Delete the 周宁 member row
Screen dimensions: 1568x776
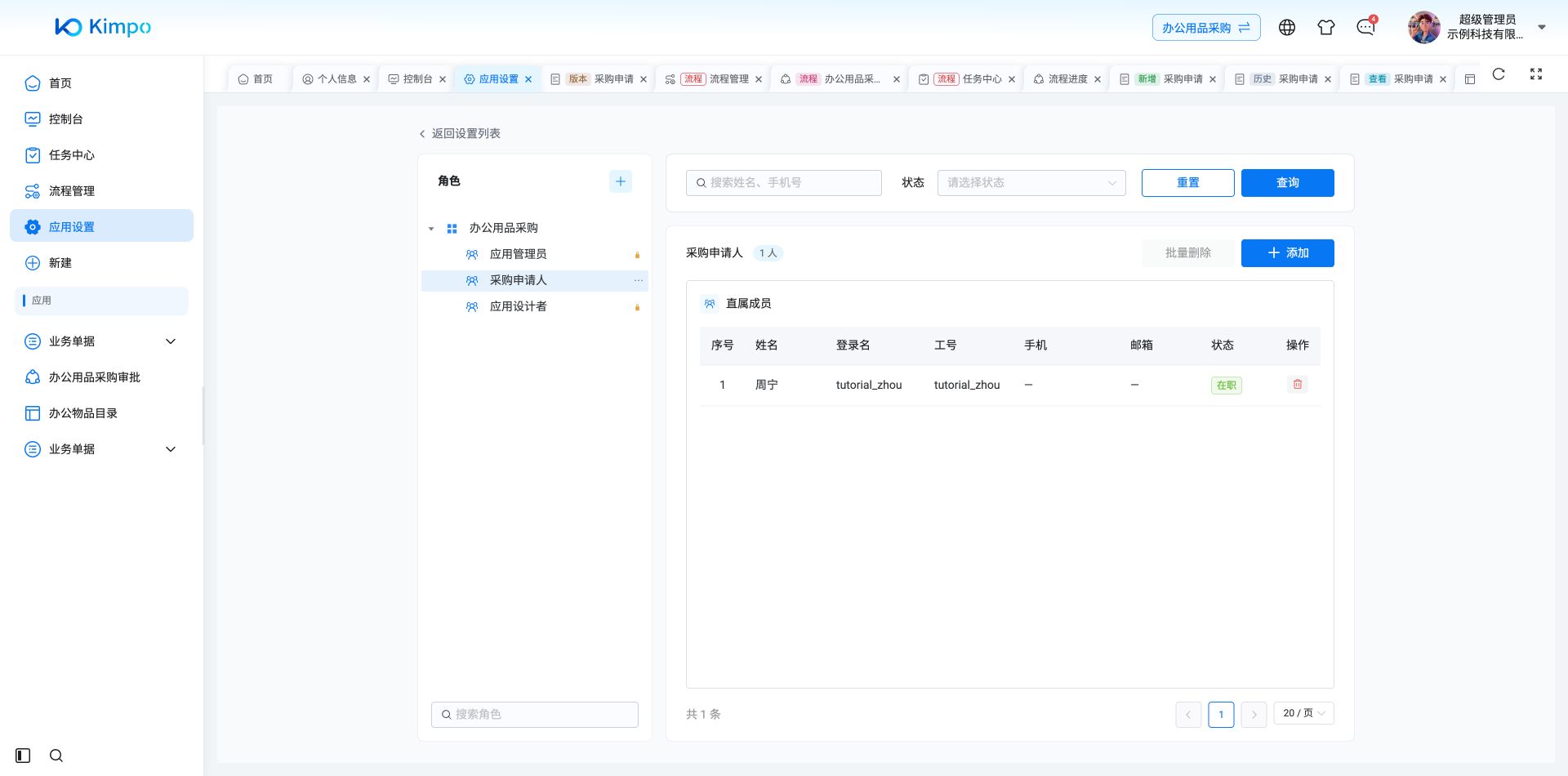click(x=1298, y=385)
